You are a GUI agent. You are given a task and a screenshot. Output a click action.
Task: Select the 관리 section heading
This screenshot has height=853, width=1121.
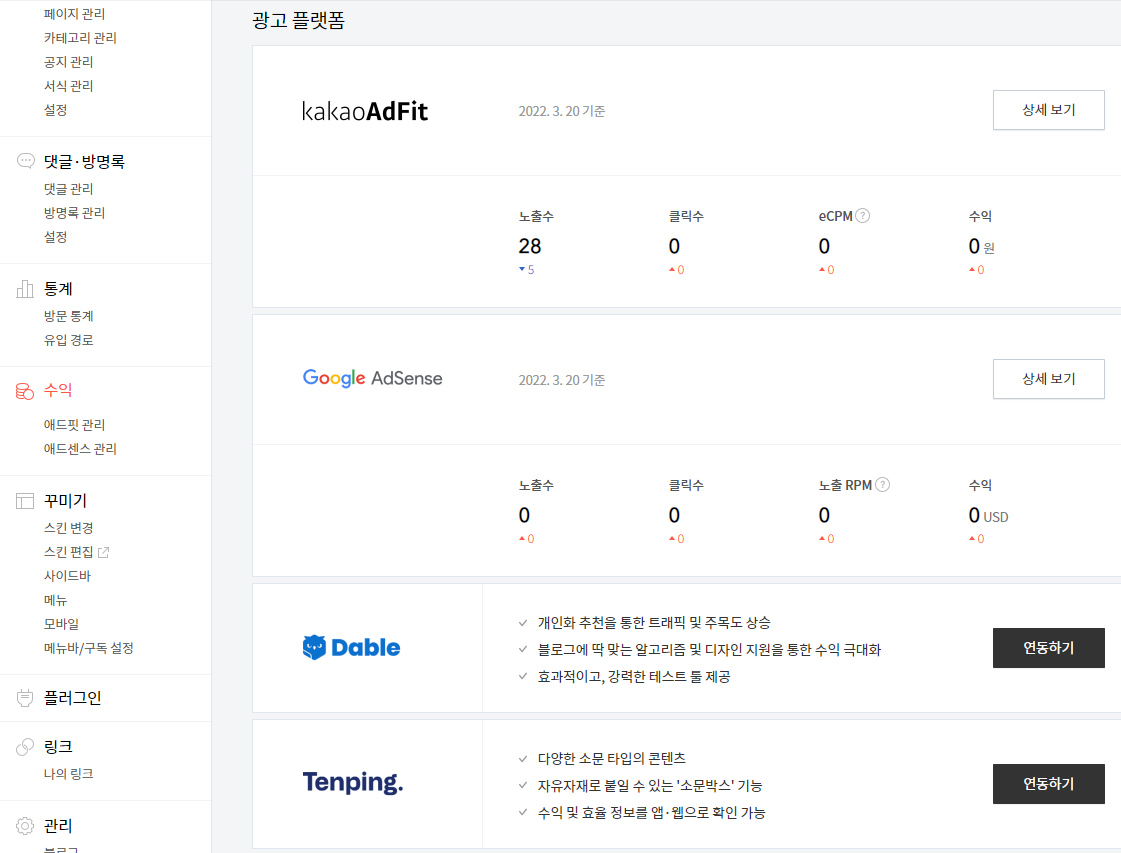(58, 826)
